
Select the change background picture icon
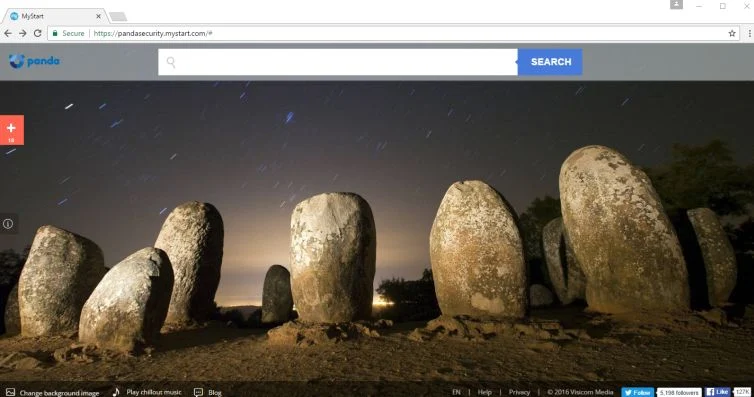10,392
